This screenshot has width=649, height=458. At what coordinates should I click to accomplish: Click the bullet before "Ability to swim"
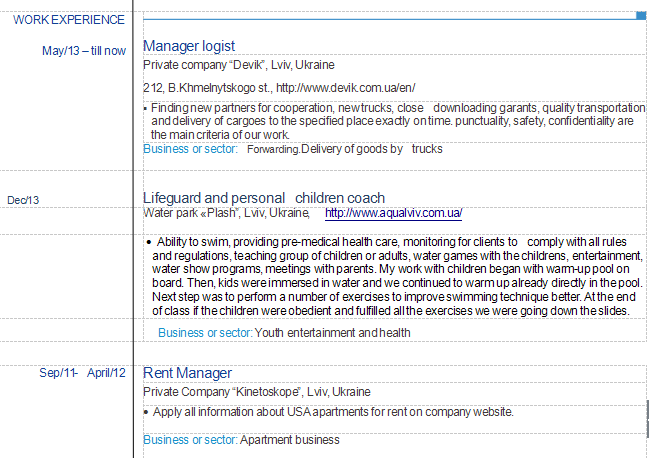click(149, 242)
